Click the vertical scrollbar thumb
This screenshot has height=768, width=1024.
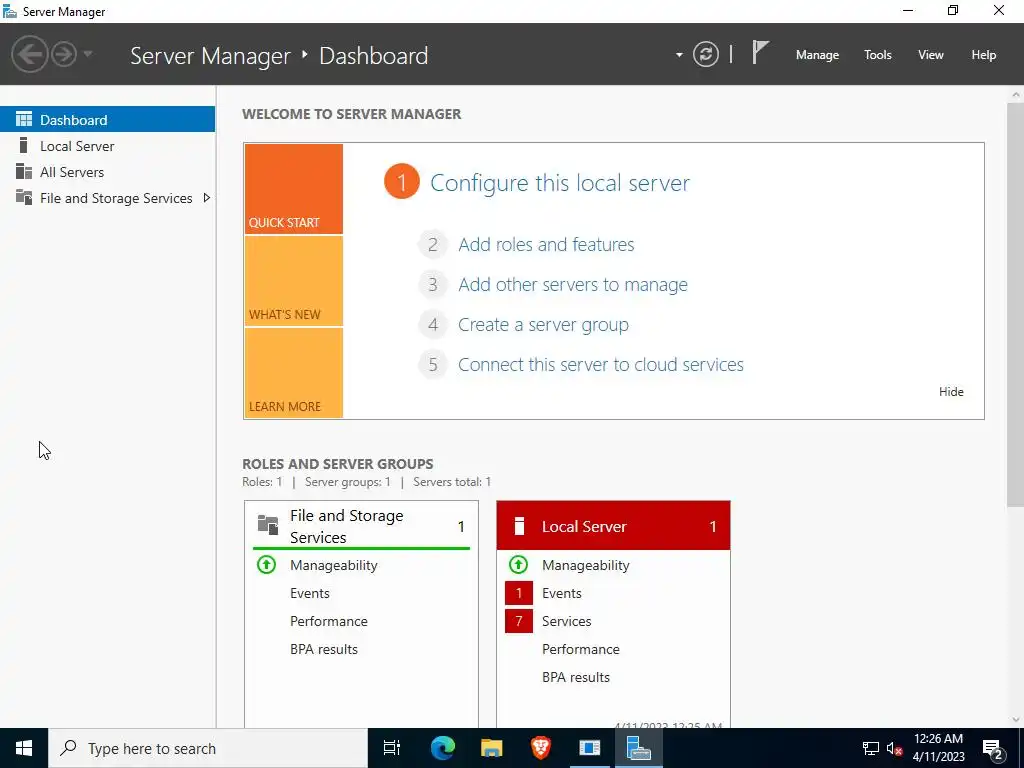coord(1016,304)
